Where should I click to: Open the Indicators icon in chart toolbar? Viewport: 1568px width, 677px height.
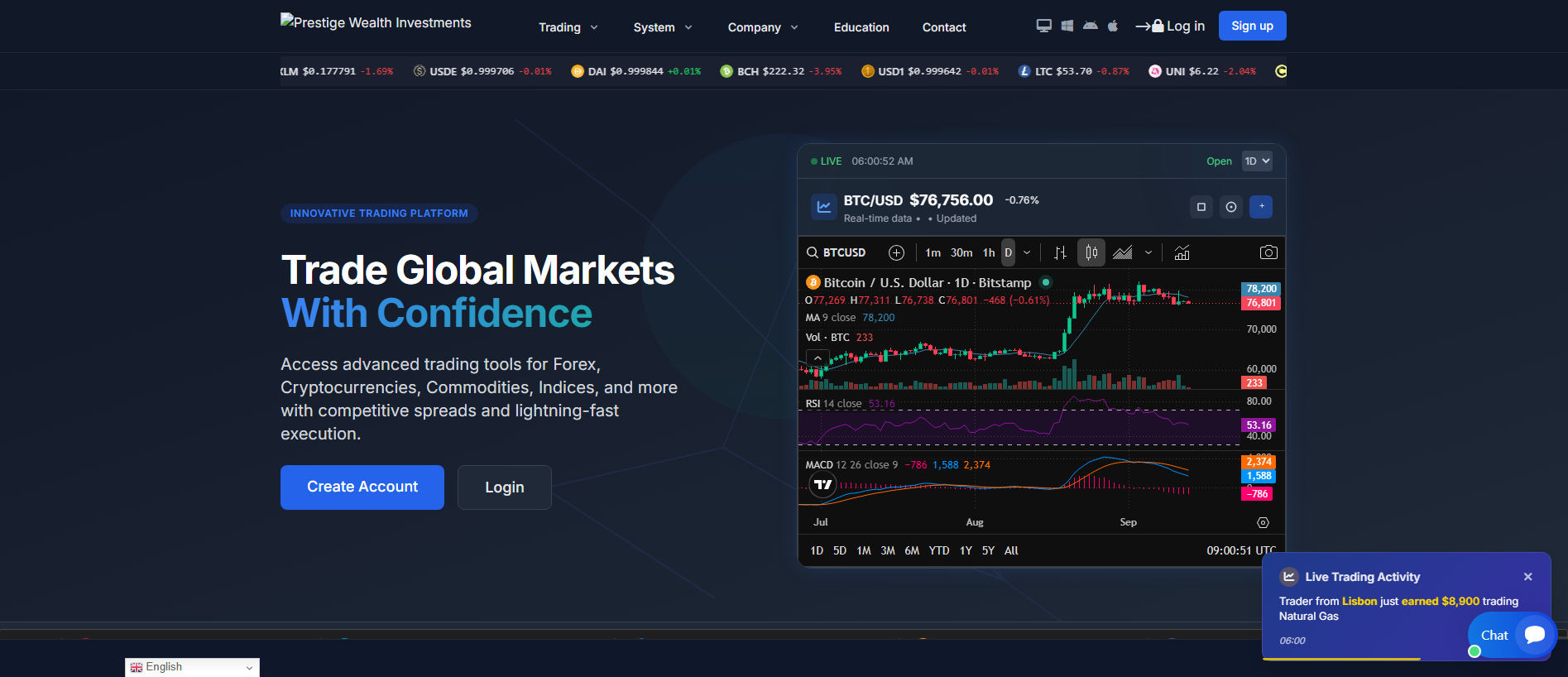(1182, 252)
